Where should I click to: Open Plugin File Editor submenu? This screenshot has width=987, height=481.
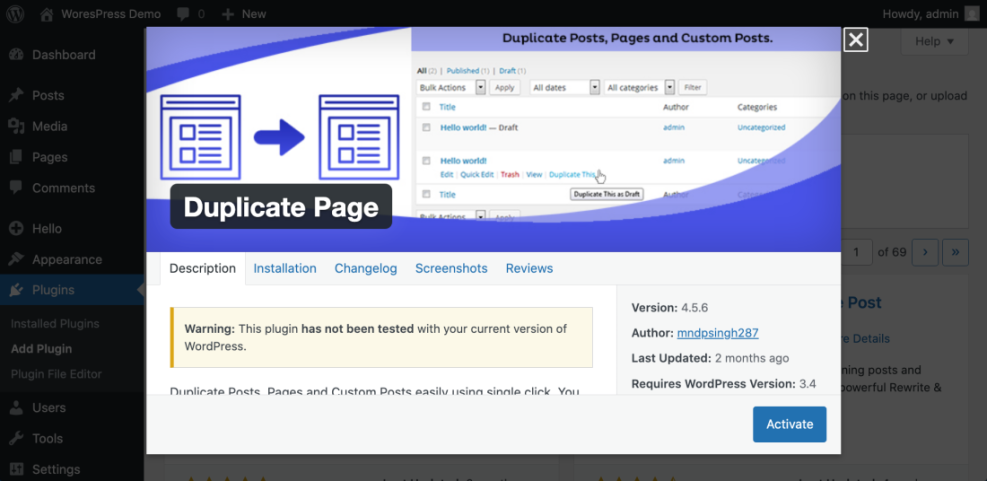tap(56, 374)
